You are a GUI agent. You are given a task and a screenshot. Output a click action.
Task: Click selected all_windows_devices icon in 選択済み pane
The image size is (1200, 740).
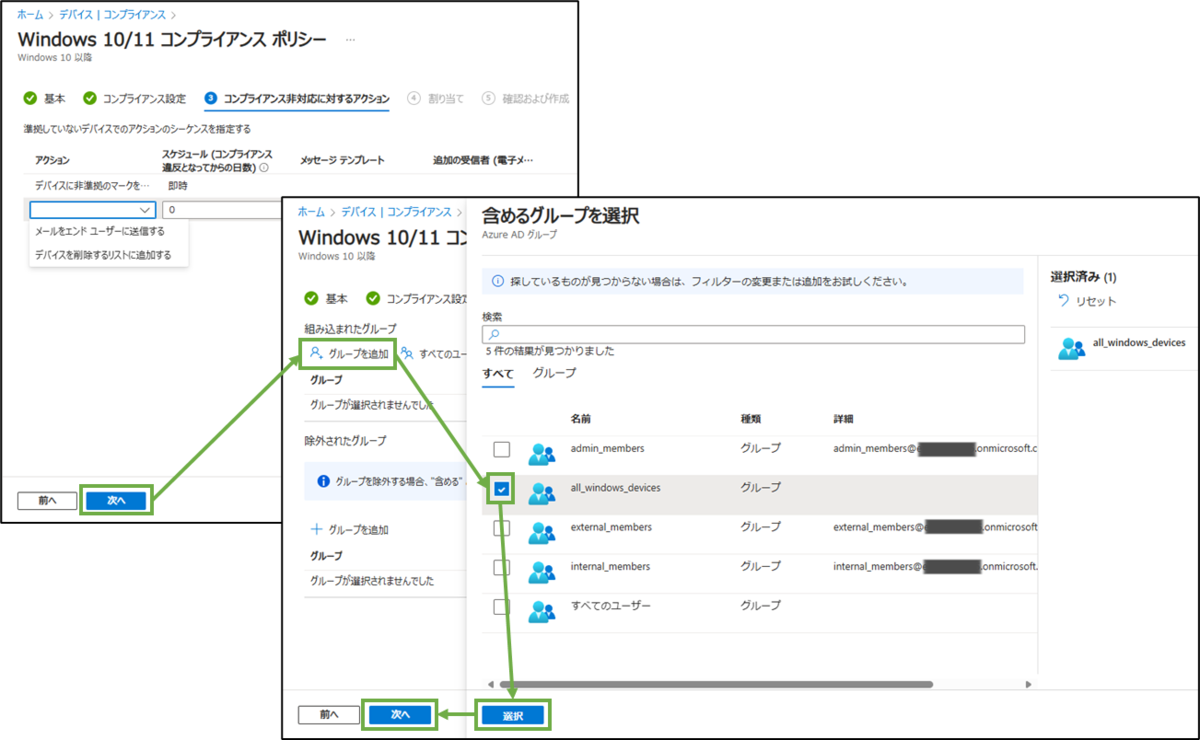click(1071, 347)
